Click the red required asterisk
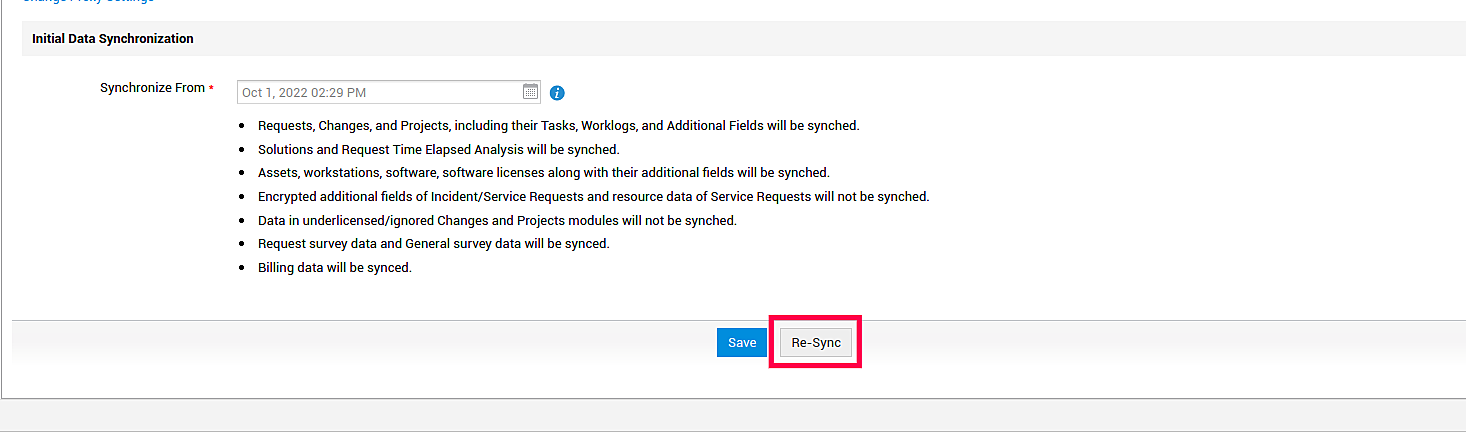The width and height of the screenshot is (1466, 434). (212, 89)
